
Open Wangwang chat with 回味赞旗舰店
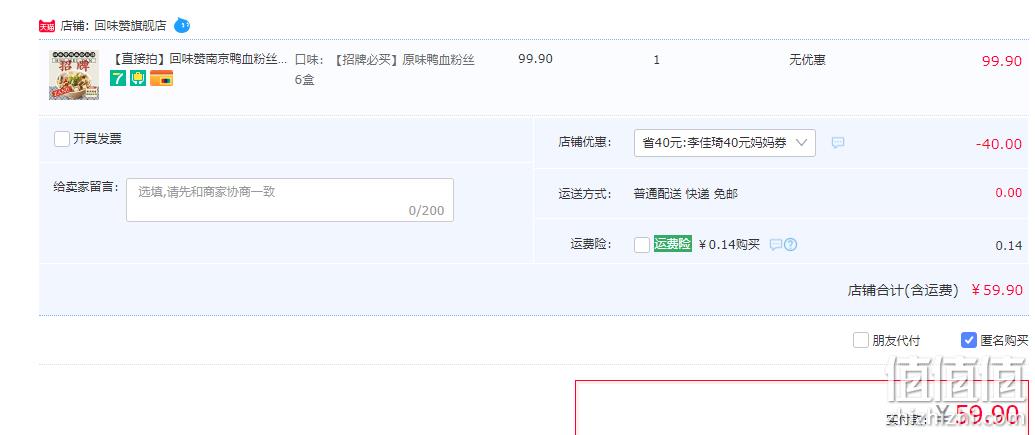(x=182, y=26)
